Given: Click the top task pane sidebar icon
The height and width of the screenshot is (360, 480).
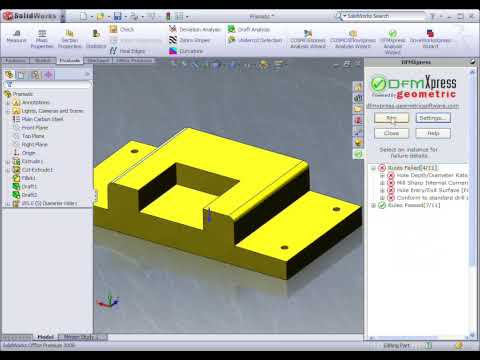Looking at the screenshot, I should click(x=358, y=87).
